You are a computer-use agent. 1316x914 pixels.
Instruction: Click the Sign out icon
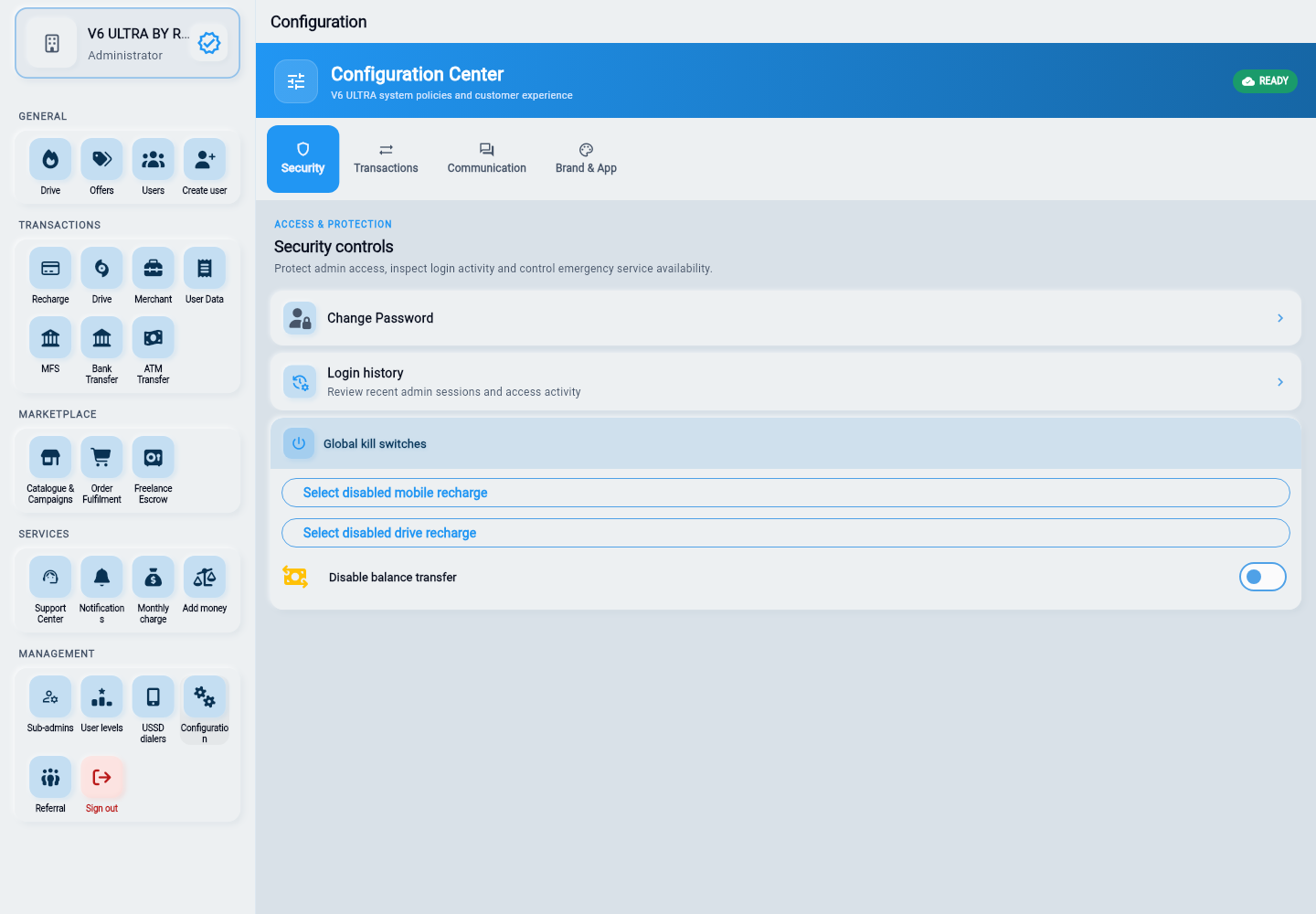click(x=101, y=778)
